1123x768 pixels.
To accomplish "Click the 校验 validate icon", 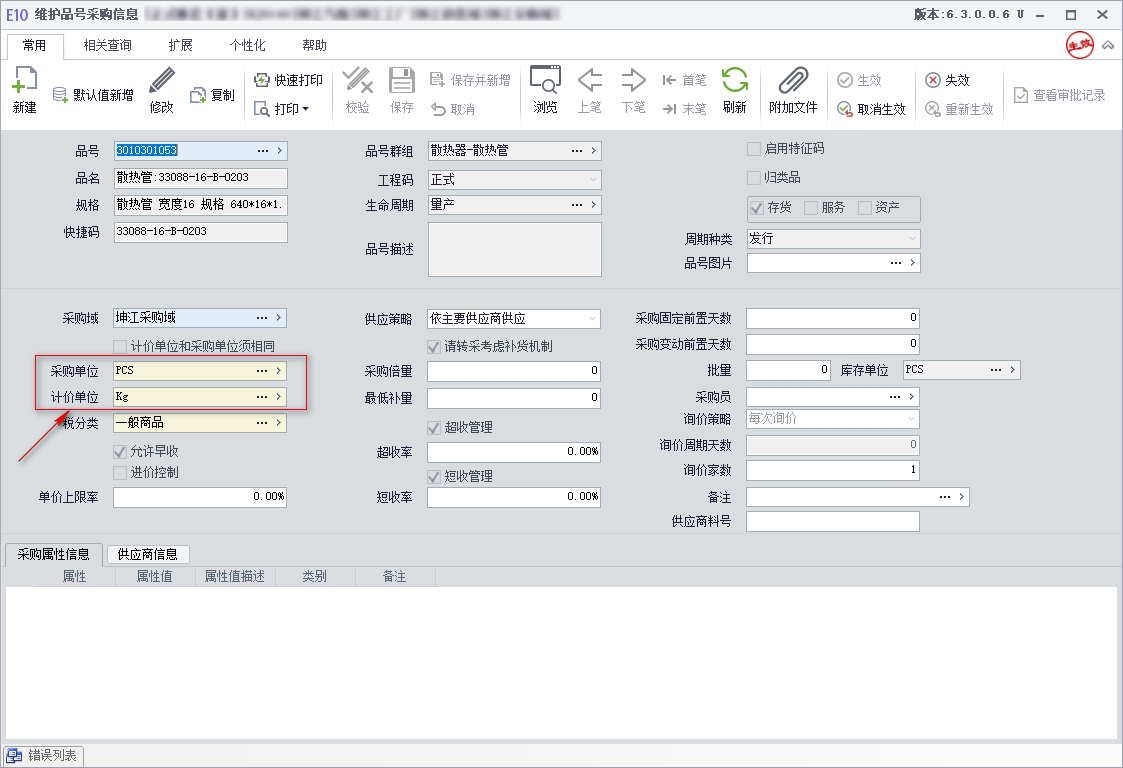I will [357, 80].
